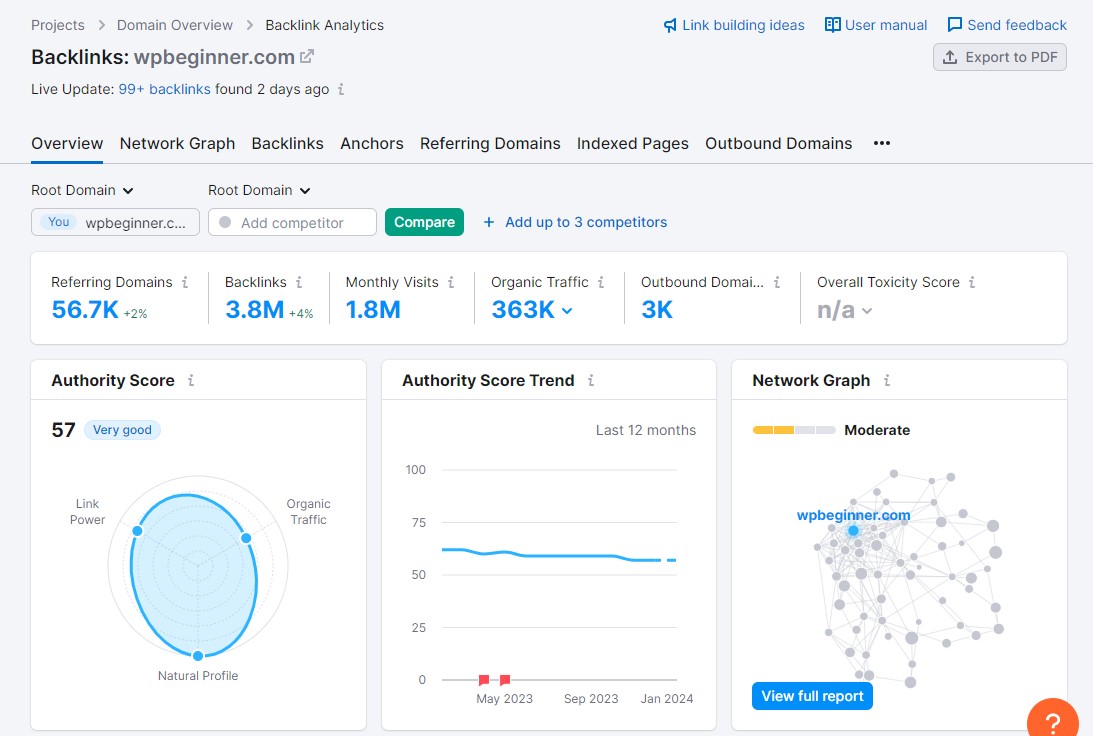This screenshot has height=736, width=1093.
Task: Click the Export to PDF button
Action: click(x=1000, y=57)
